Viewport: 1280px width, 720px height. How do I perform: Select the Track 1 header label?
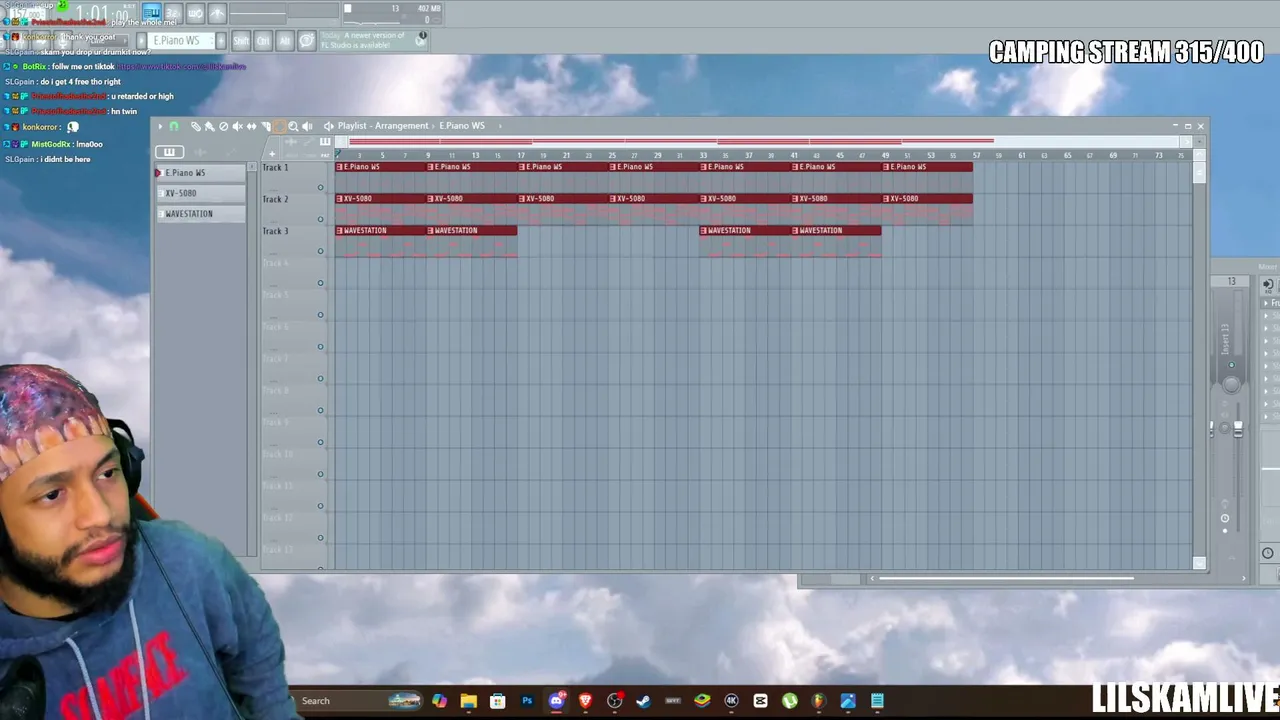[x=275, y=167]
